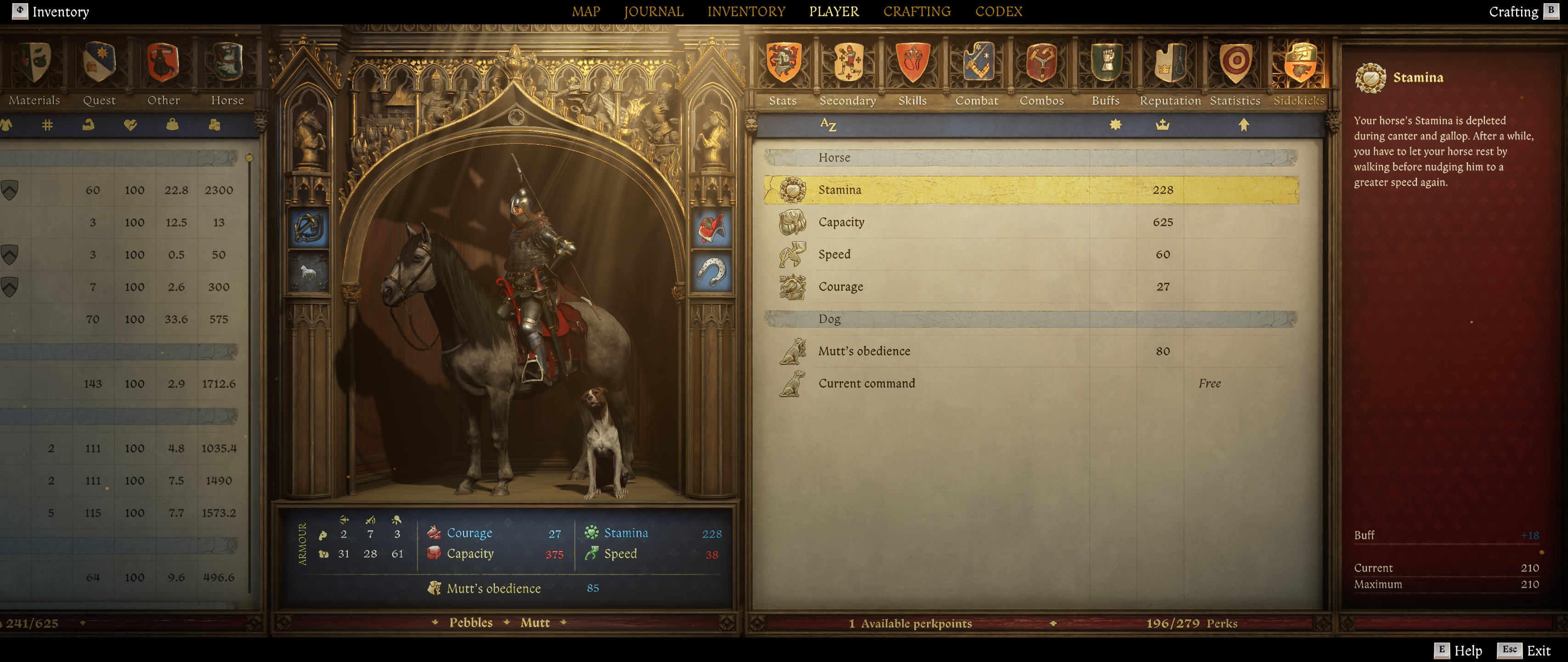Select the Capacity row in list
1568x662 pixels.
(1030, 223)
